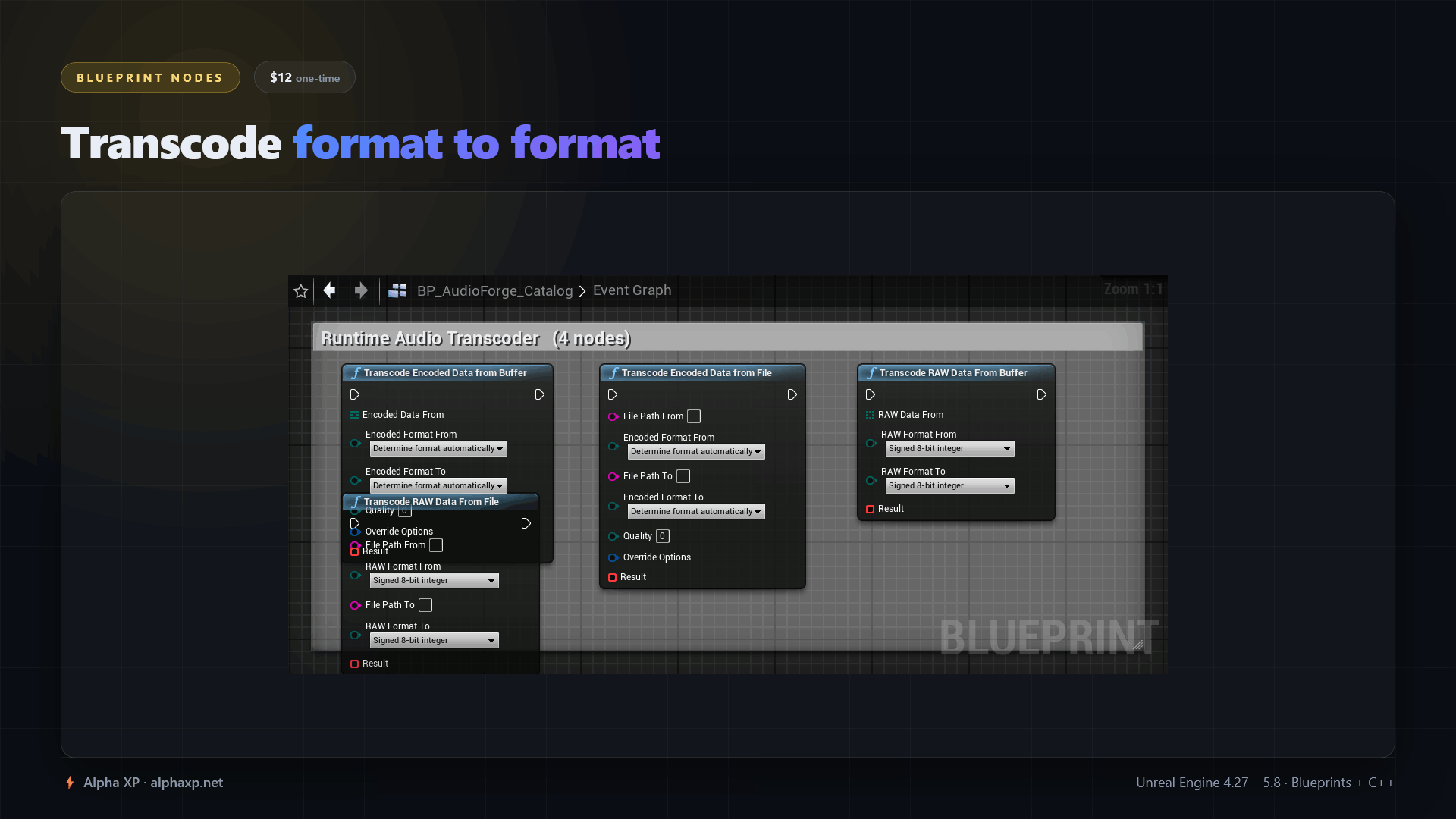Image resolution: width=1456 pixels, height=819 pixels.
Task: Click the Quality value box in Encoded File node
Action: click(x=663, y=536)
